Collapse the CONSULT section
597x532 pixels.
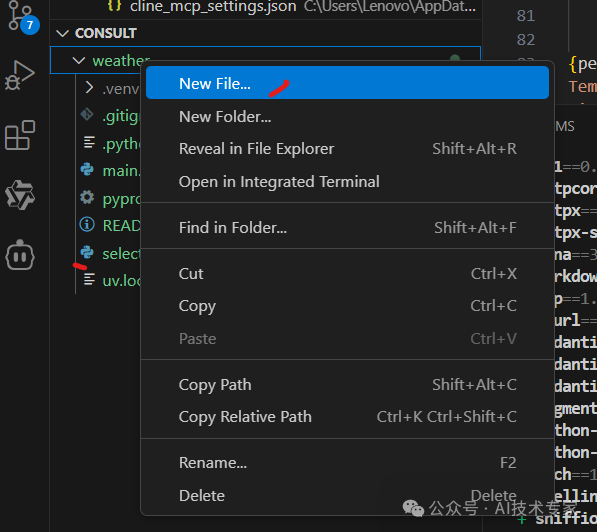[x=62, y=34]
